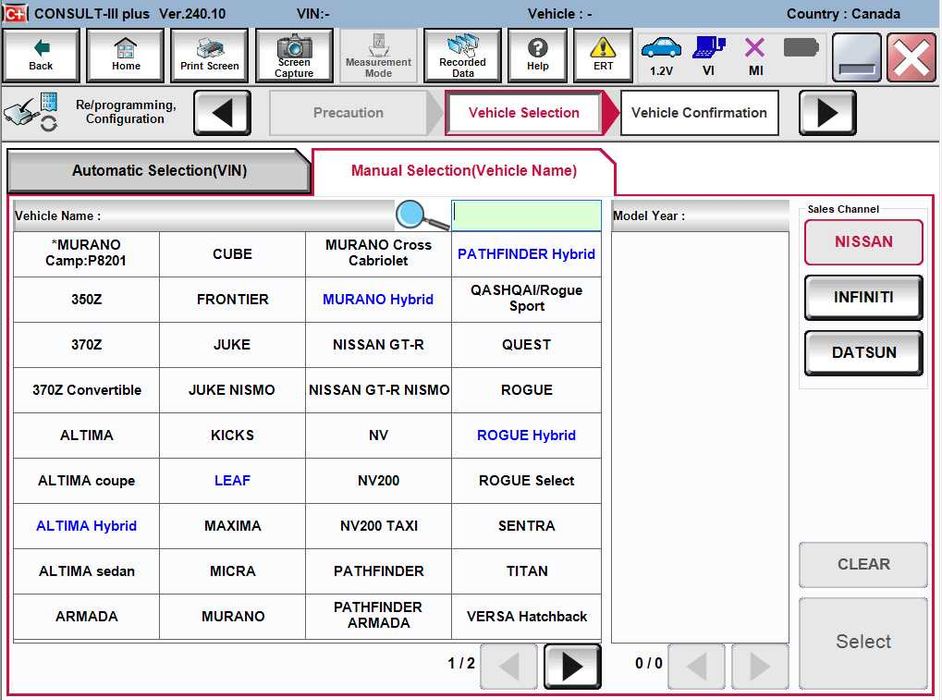Minimize the CONSULT-III plus window
This screenshot has width=942, height=700.
[857, 57]
